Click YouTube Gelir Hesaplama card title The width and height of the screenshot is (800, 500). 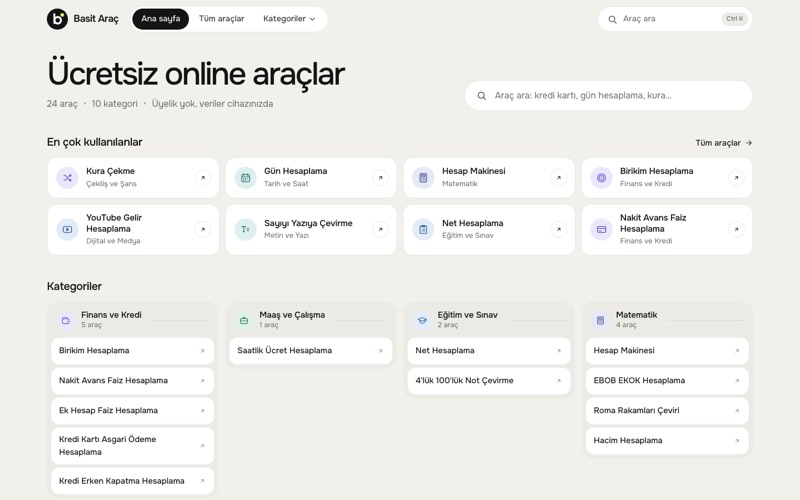coord(114,223)
